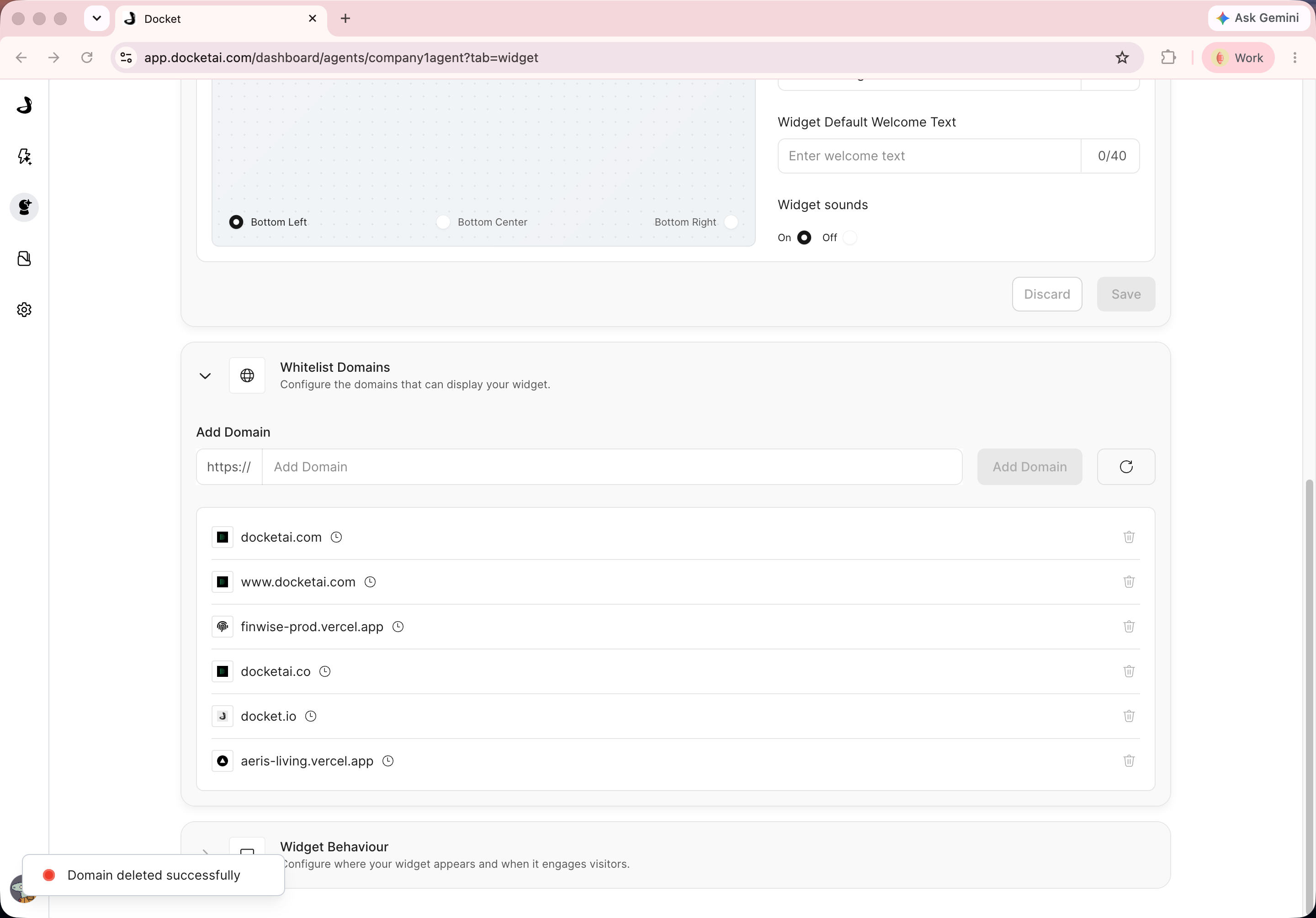The image size is (1316, 918).
Task: Refresh the whitelist domains list
Action: coord(1126,466)
